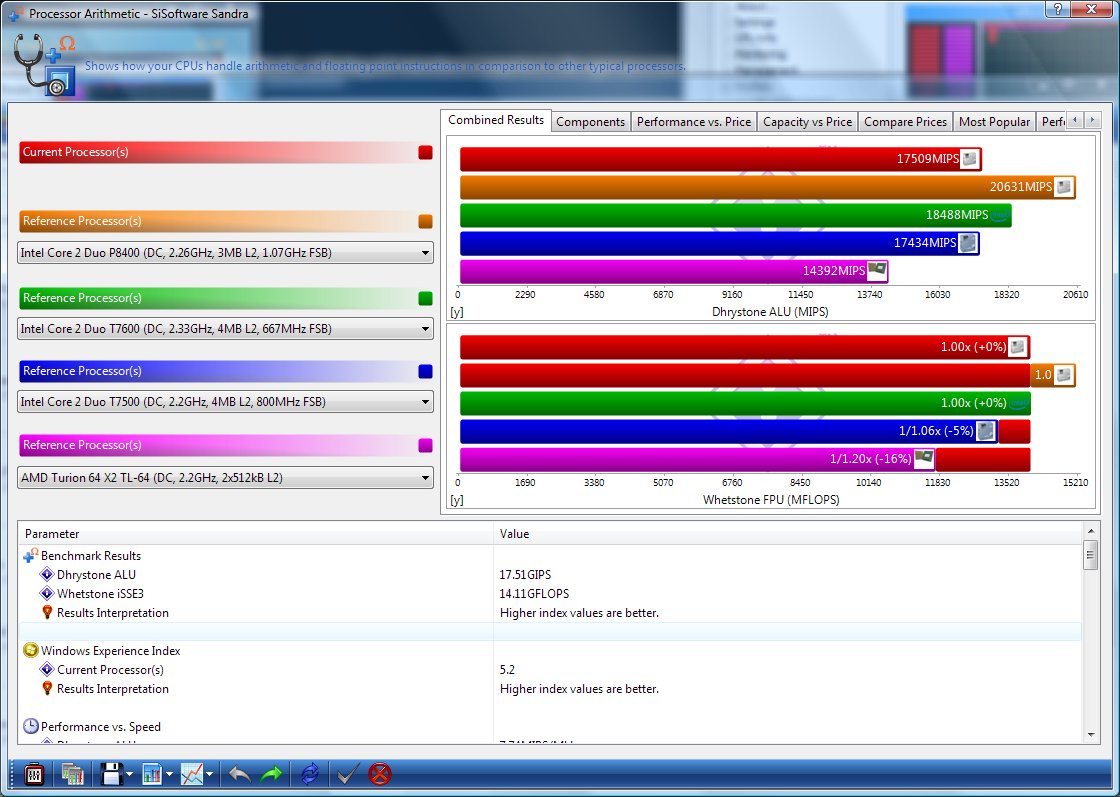This screenshot has height=797, width=1120.
Task: Switch to the Combined Results tab
Action: [x=496, y=120]
